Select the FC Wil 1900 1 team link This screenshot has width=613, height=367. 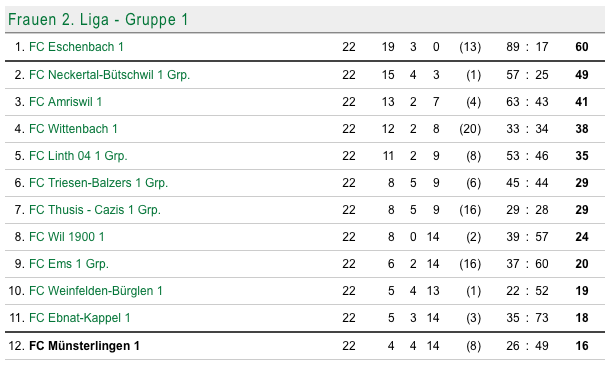pos(67,237)
